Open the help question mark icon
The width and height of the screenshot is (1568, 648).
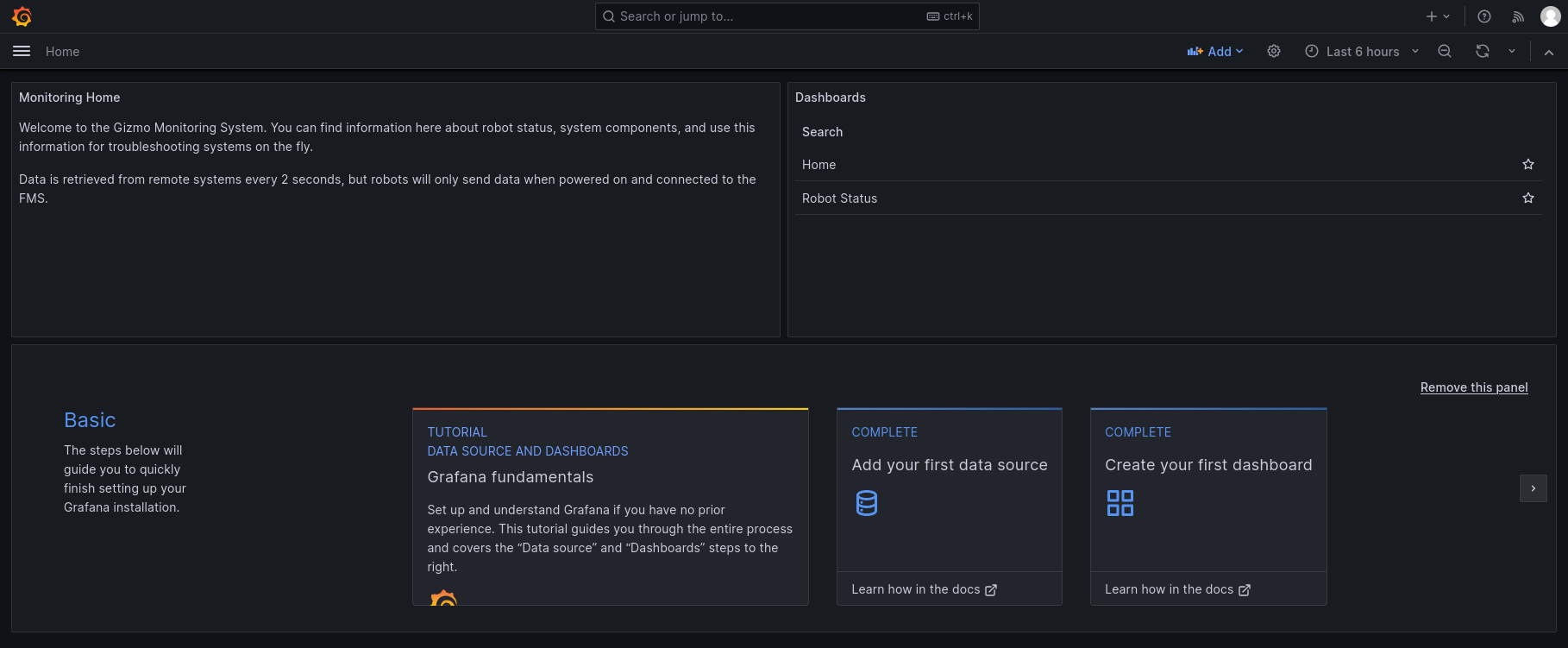coord(1484,16)
